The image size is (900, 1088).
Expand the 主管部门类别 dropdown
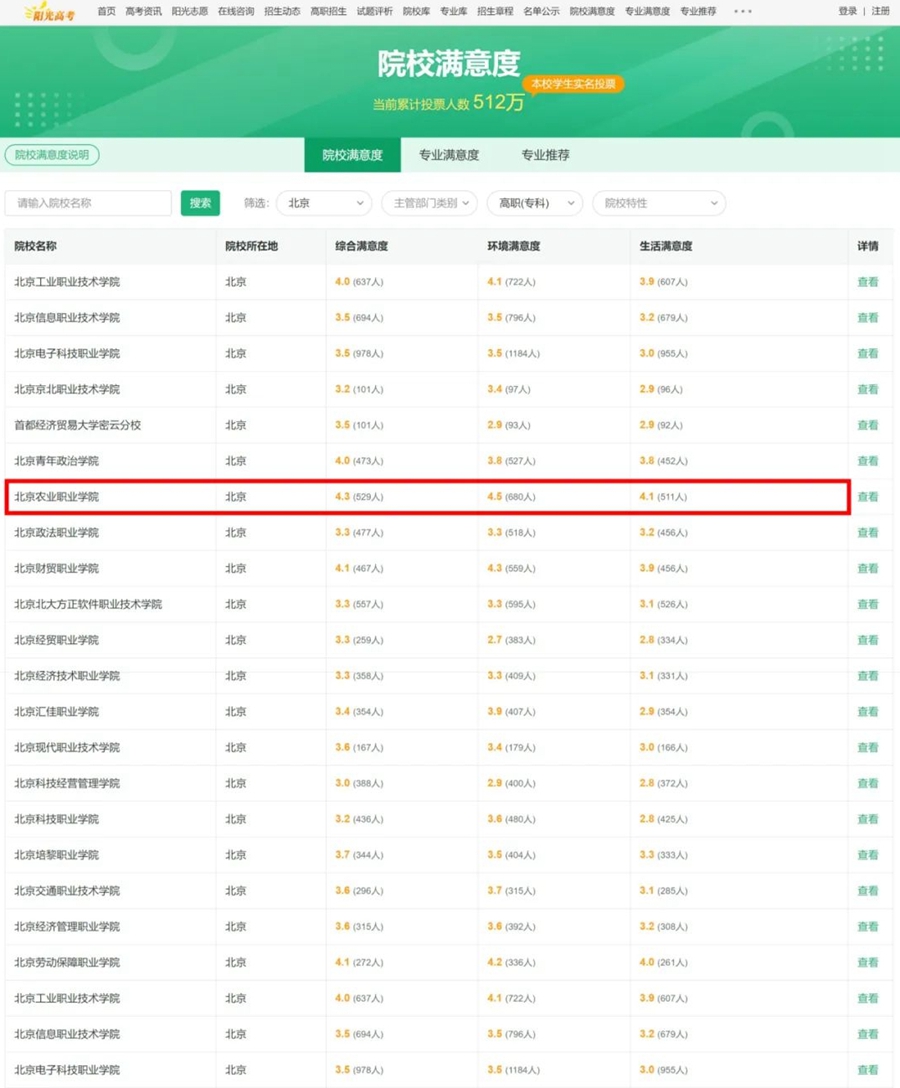click(429, 203)
